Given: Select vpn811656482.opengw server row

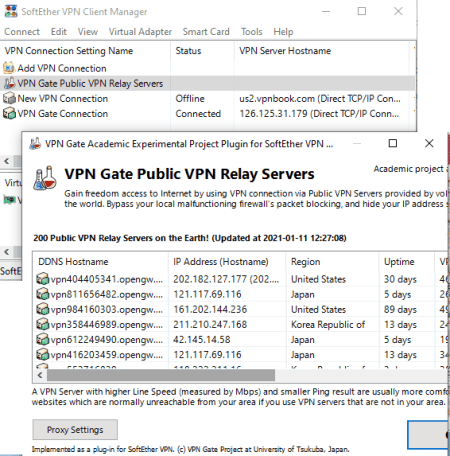Looking at the screenshot, I should click(240, 294).
